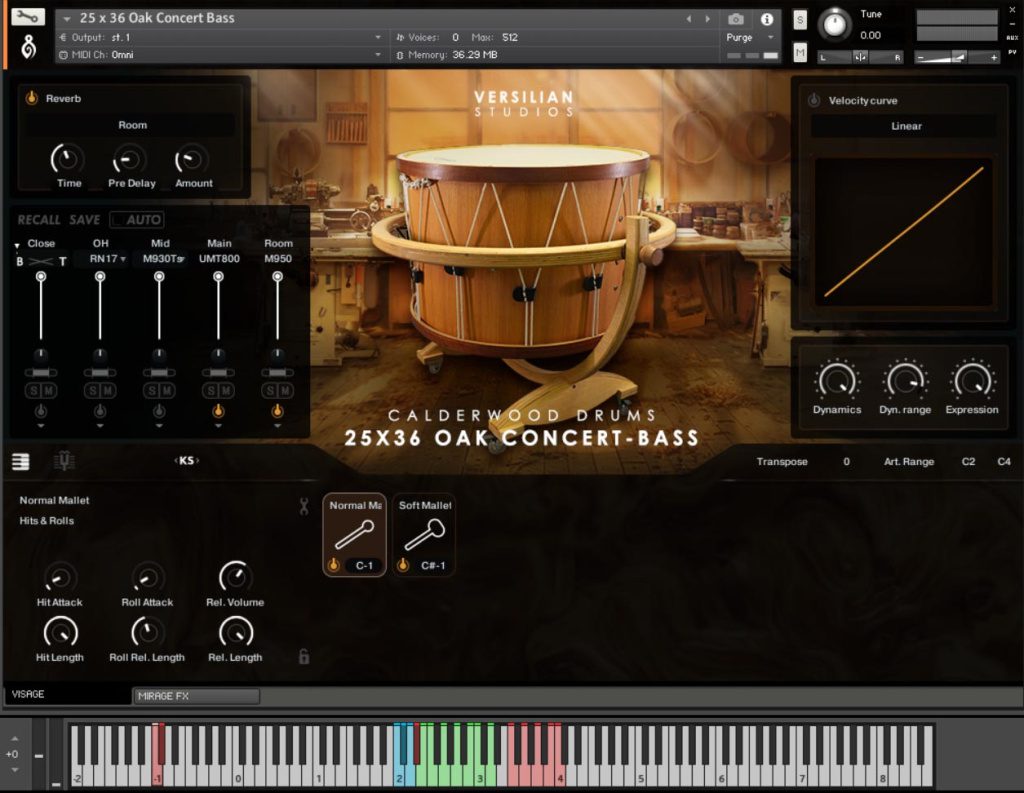Viewport: 1024px width, 793px height.
Task: Disable the Room mic power button
Action: [x=278, y=411]
